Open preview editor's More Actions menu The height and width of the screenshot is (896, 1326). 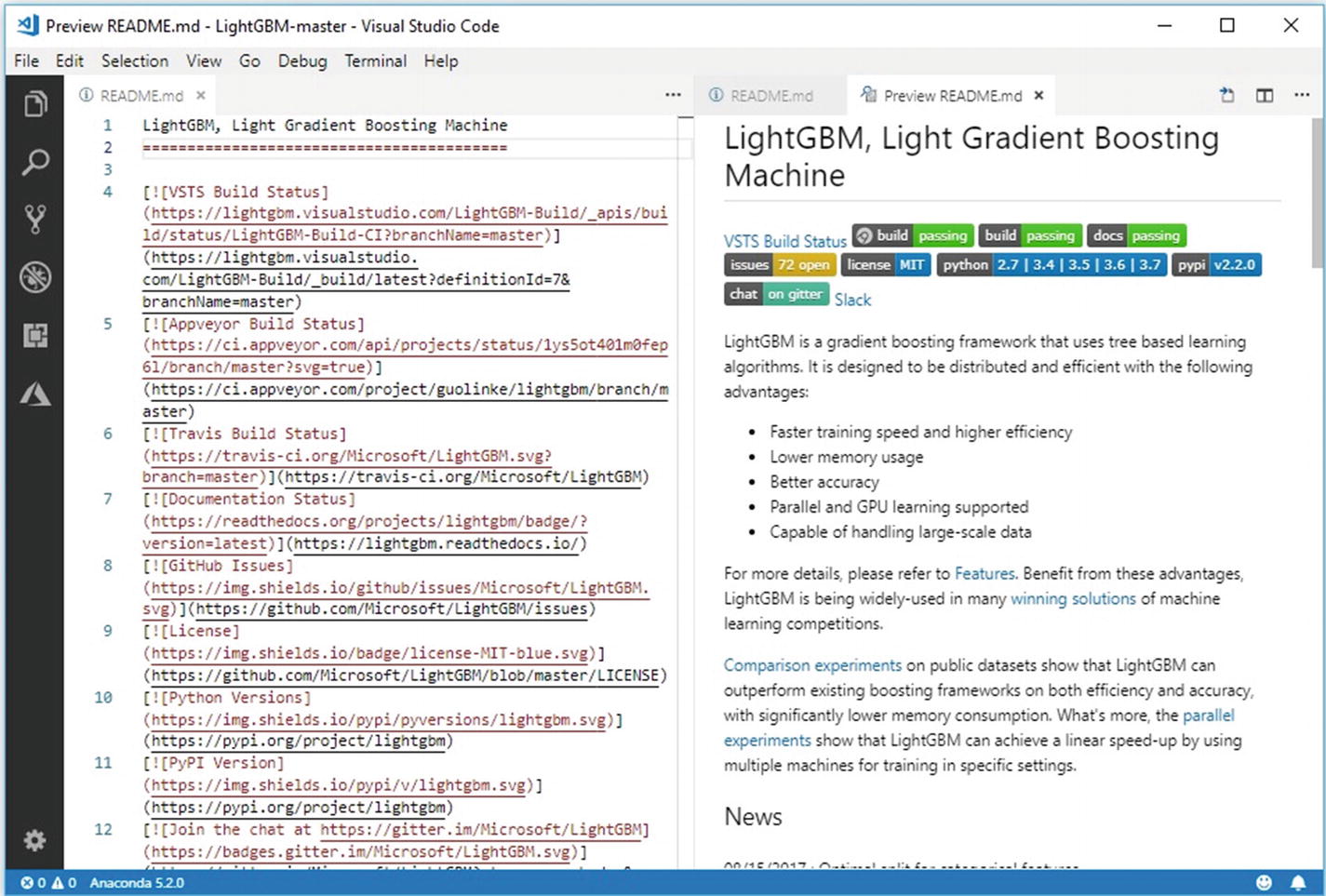1302,95
